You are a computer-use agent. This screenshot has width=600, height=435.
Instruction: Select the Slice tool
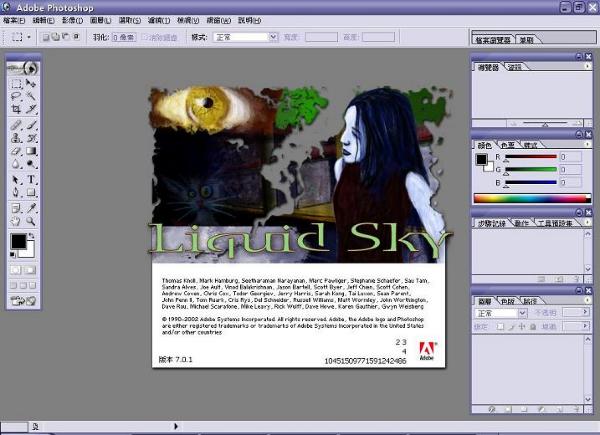point(31,109)
